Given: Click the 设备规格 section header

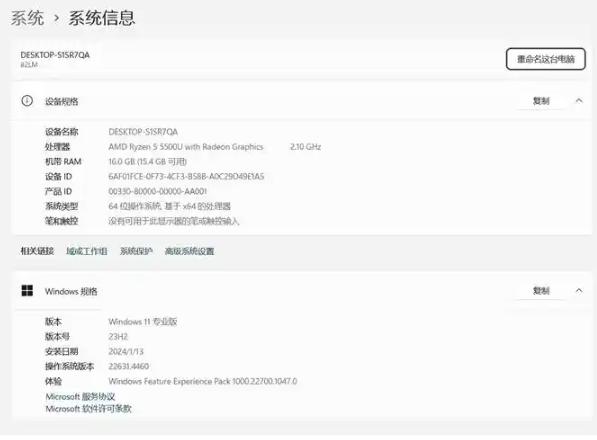Looking at the screenshot, I should pos(61,101).
